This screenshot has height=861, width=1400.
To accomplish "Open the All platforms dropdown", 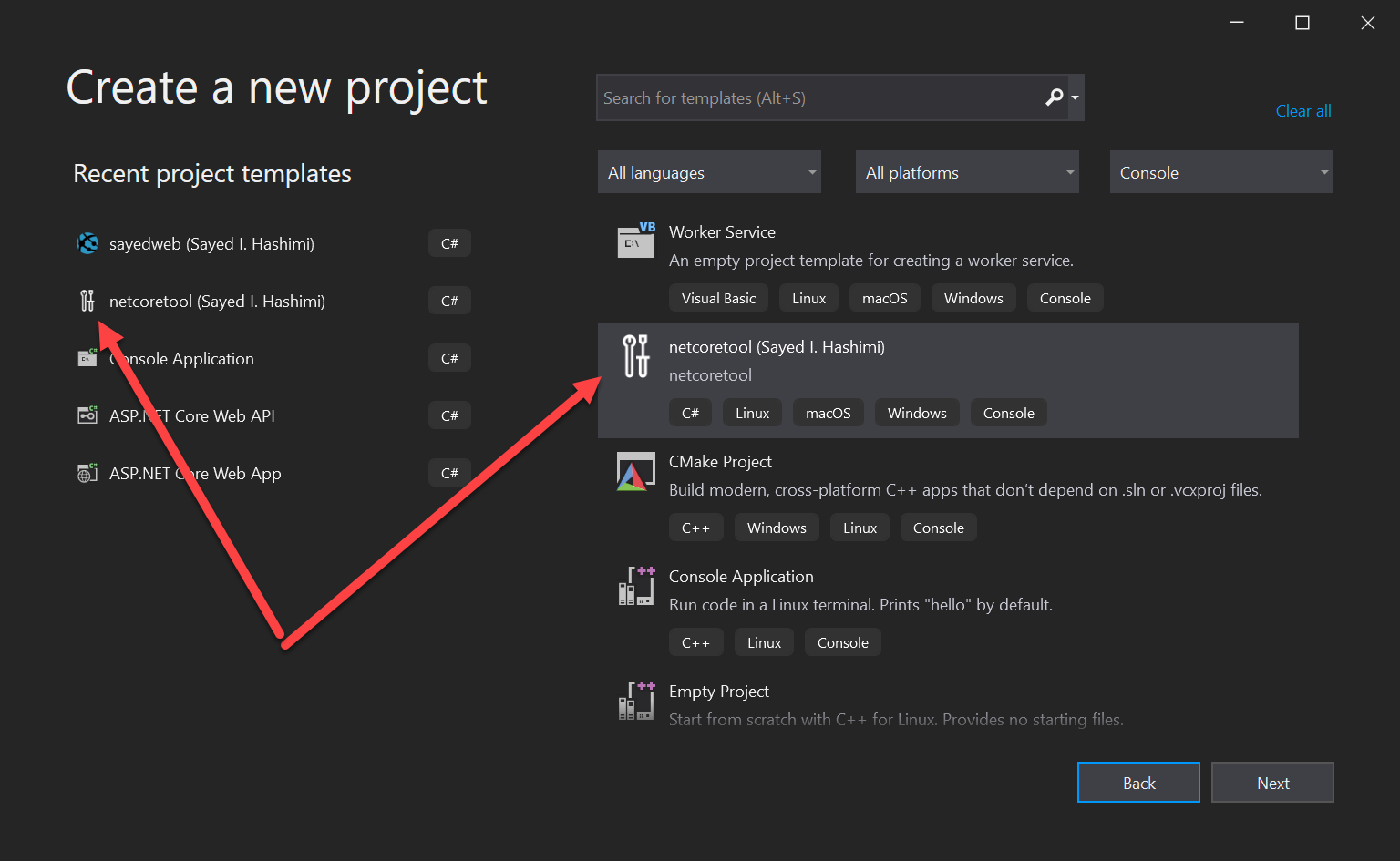I will pos(967,172).
